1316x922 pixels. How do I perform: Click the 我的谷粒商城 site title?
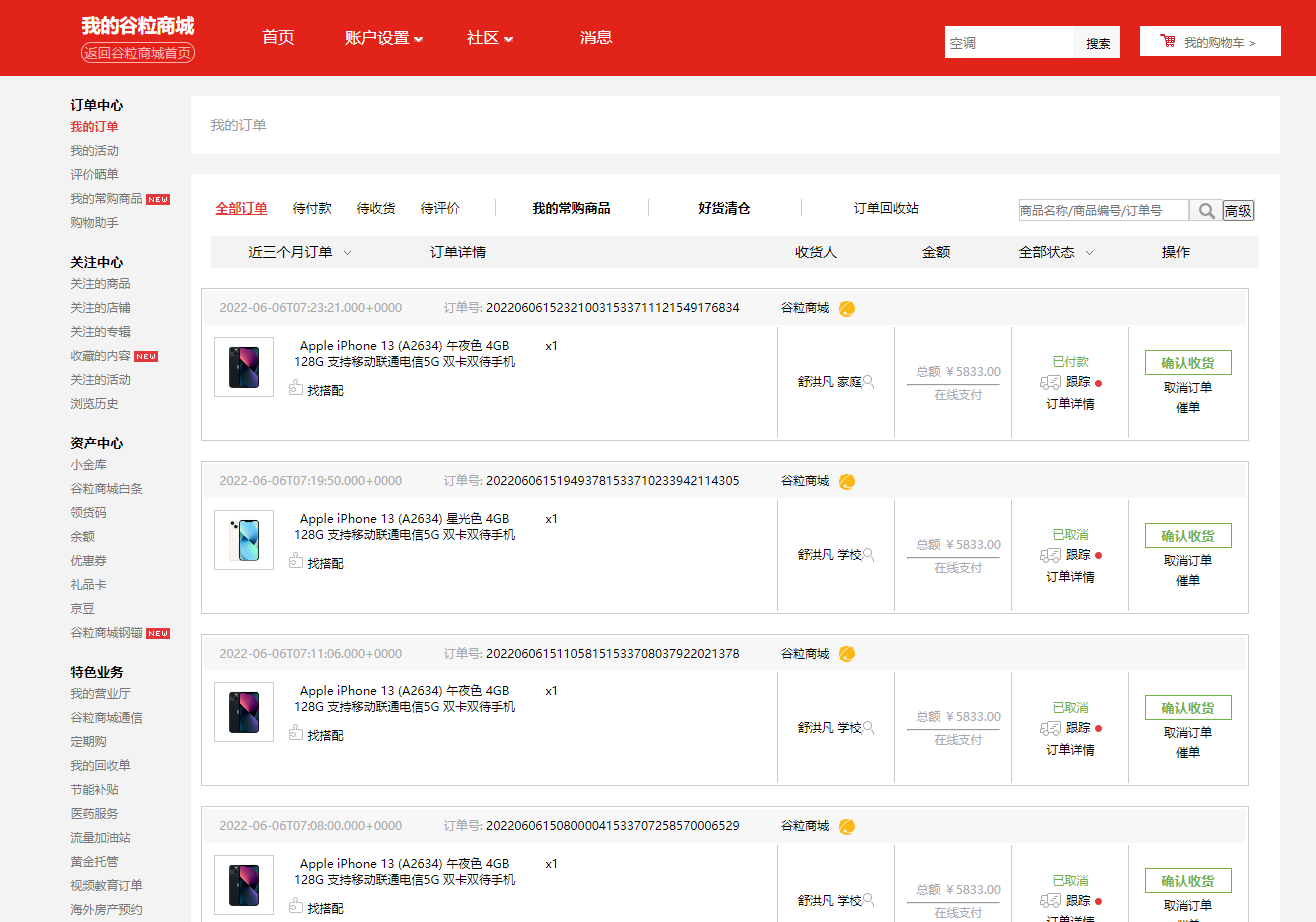pyautogui.click(x=138, y=26)
